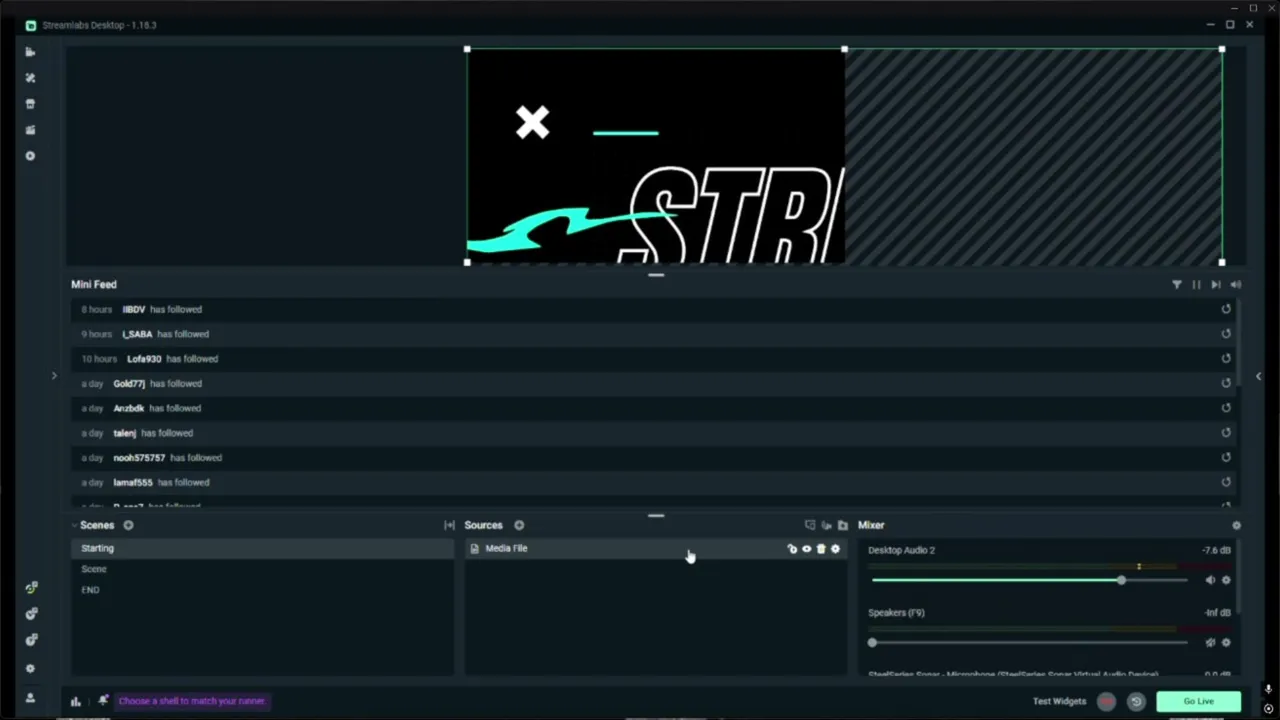Screen dimensions: 1280x720
Task: Mute Mini Feed alert sounds
Action: tap(1236, 285)
